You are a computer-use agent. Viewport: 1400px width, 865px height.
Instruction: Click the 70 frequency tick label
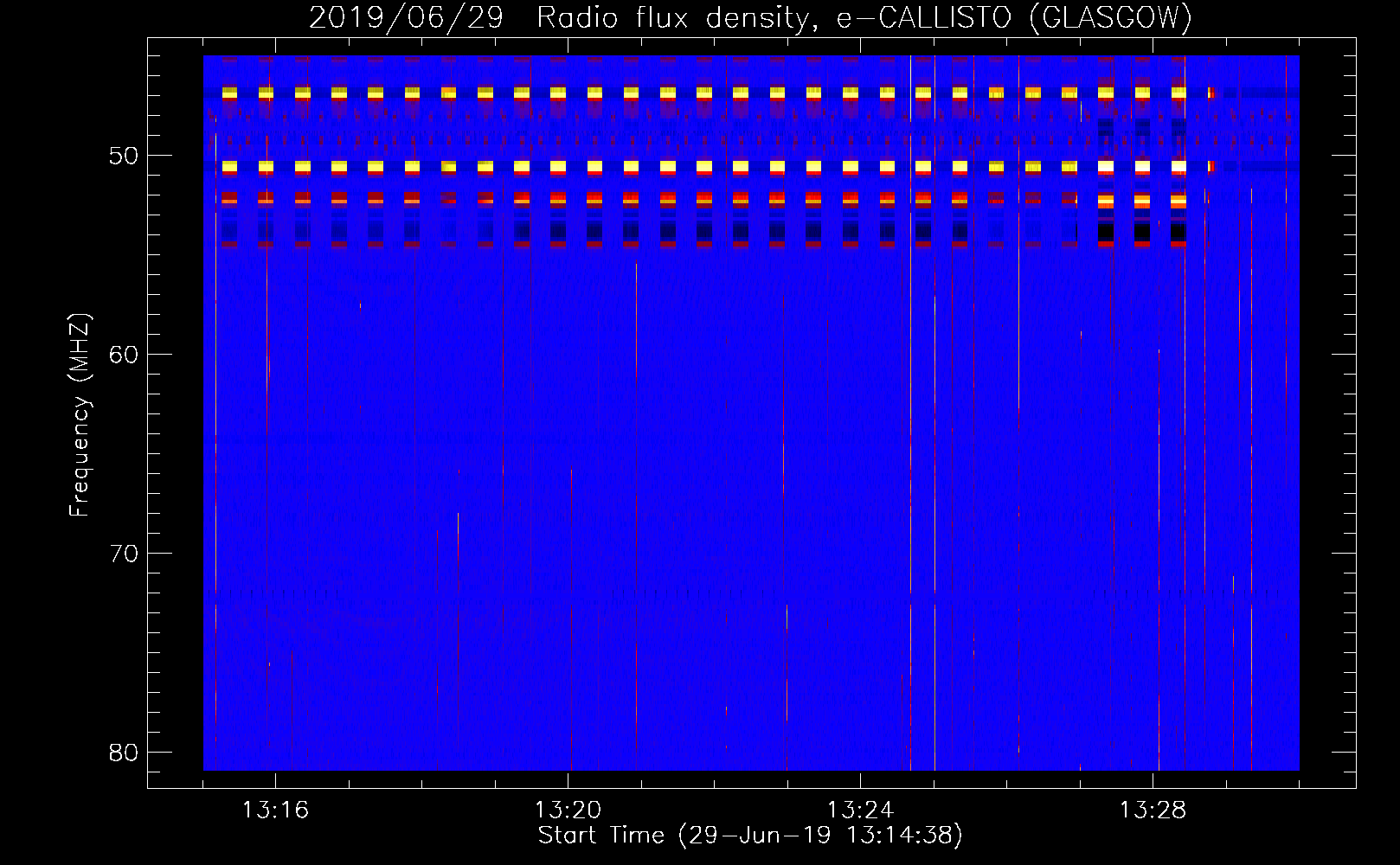point(124,554)
